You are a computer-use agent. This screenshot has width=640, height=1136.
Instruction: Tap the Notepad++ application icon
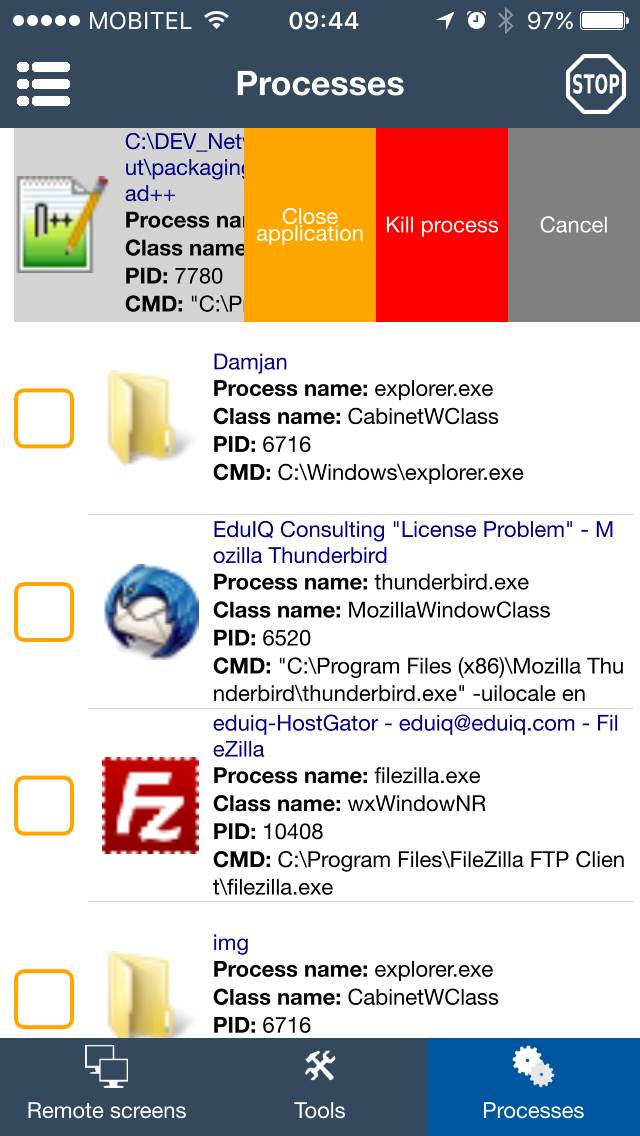tap(62, 224)
